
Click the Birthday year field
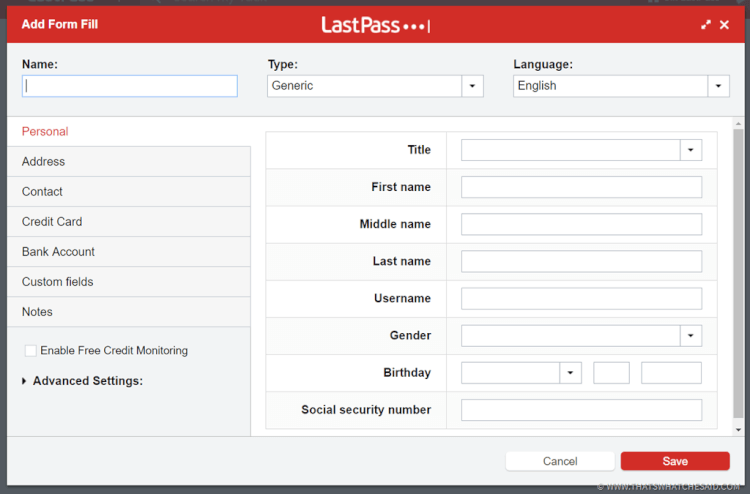click(x=671, y=373)
